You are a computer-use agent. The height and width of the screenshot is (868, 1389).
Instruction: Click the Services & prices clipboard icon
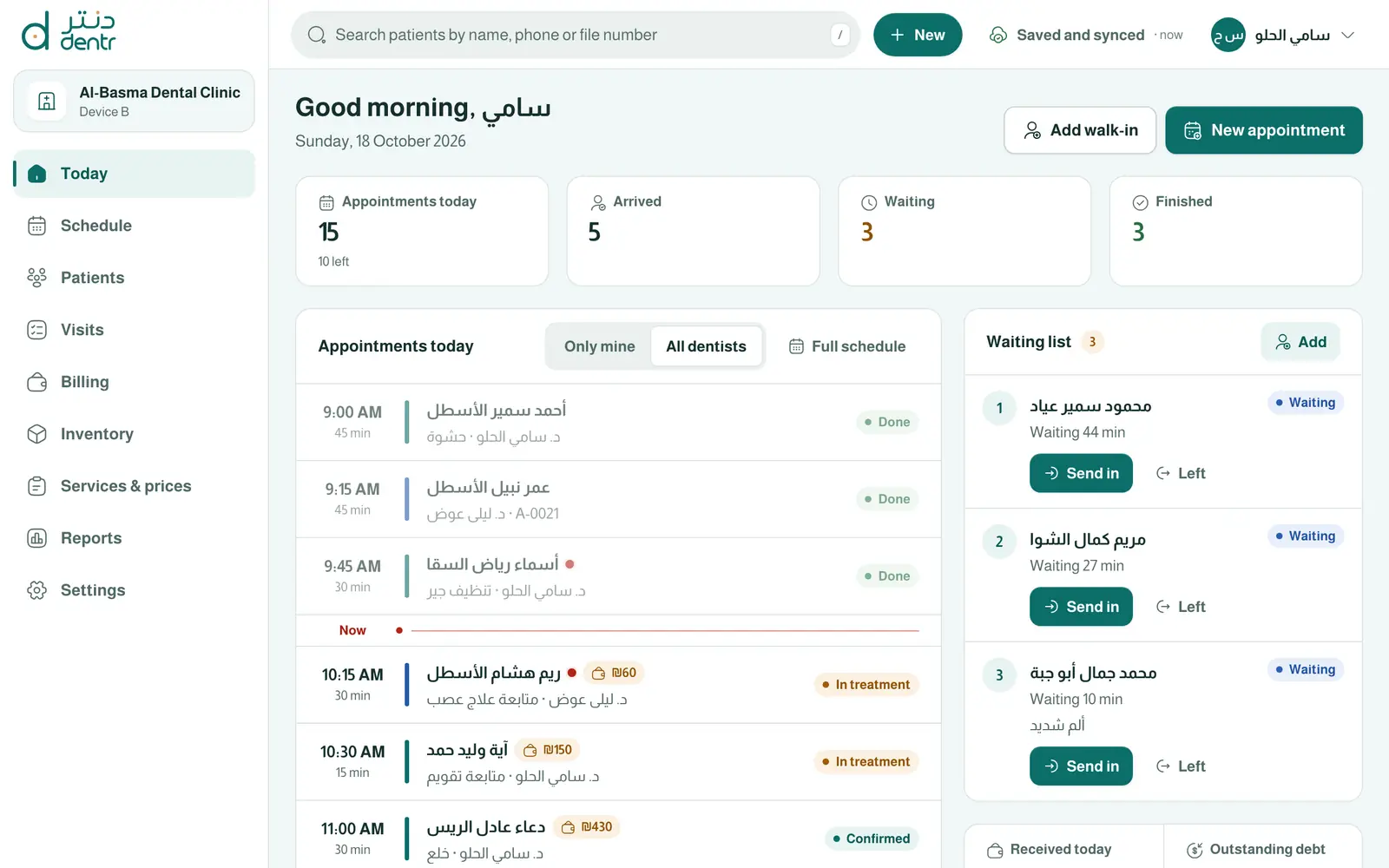click(x=36, y=486)
